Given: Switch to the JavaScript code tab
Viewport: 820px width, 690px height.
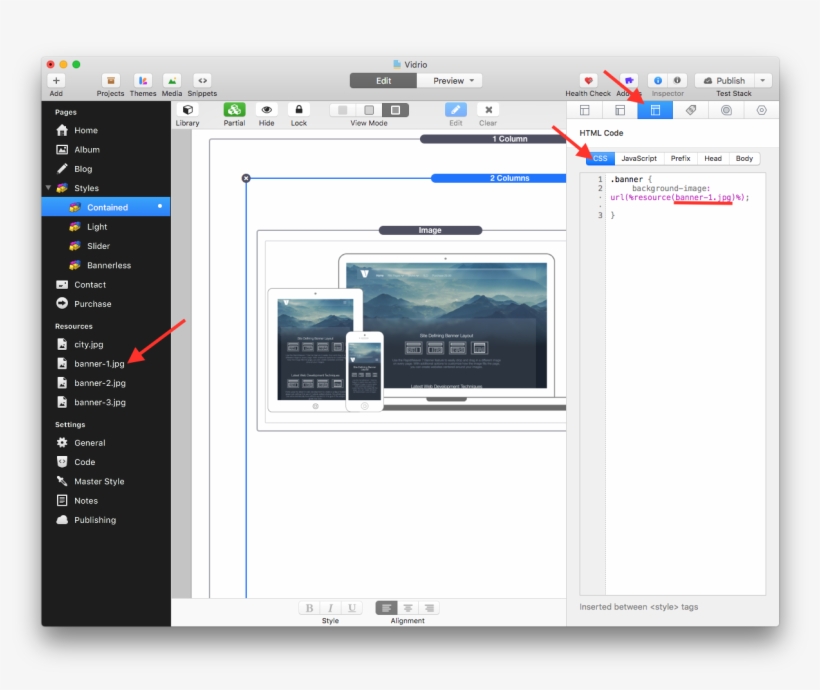Looking at the screenshot, I should 639,158.
